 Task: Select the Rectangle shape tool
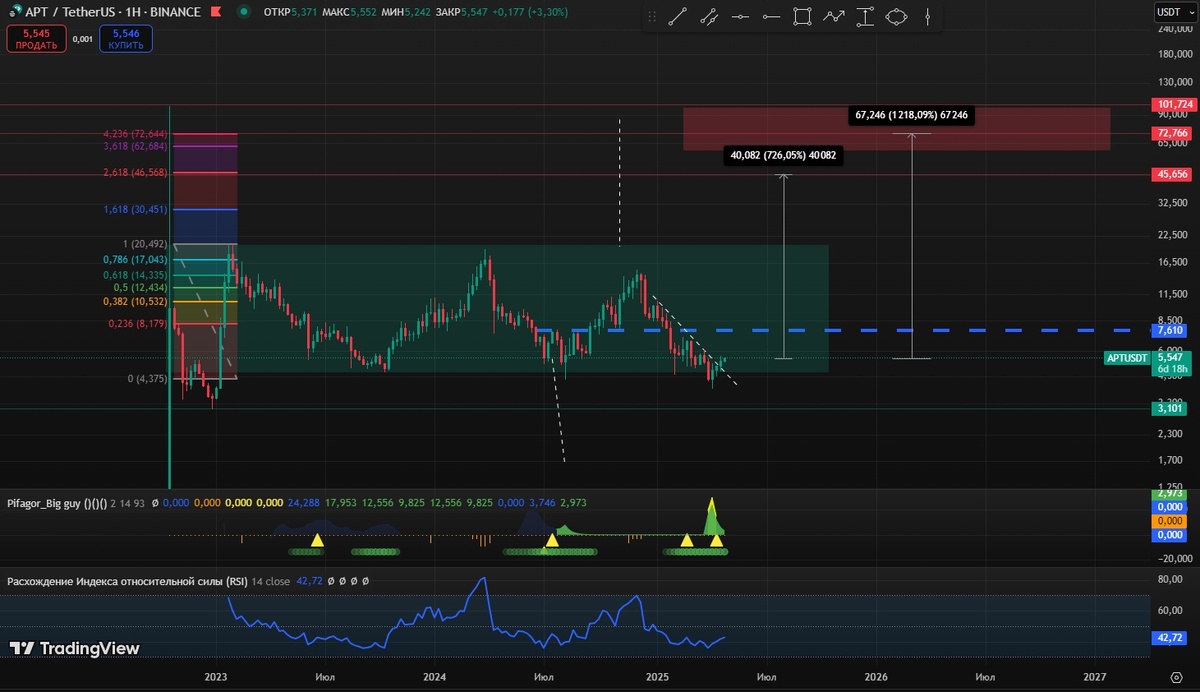[802, 16]
